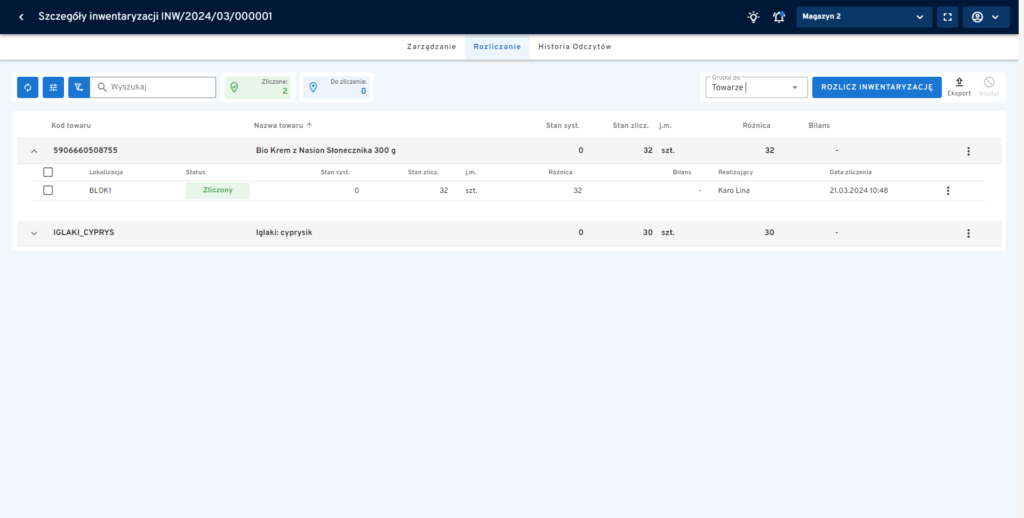Open the three-dot menu for the IGLAKI_CYPRYS row

click(x=968, y=233)
